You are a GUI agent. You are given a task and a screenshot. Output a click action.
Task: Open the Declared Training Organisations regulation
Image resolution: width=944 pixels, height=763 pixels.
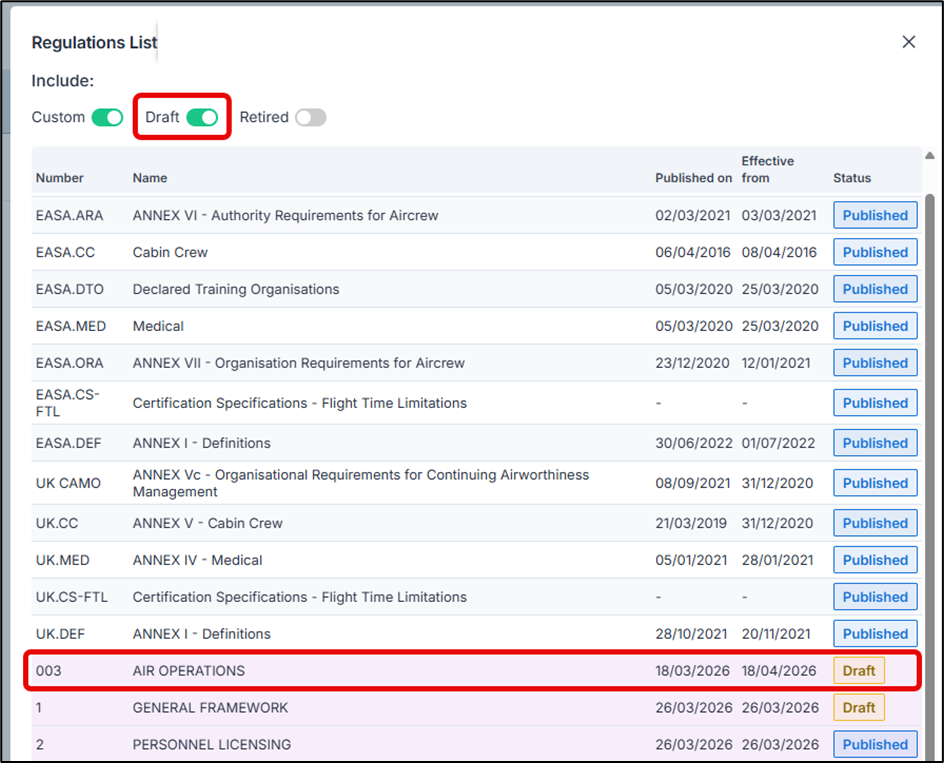[236, 289]
